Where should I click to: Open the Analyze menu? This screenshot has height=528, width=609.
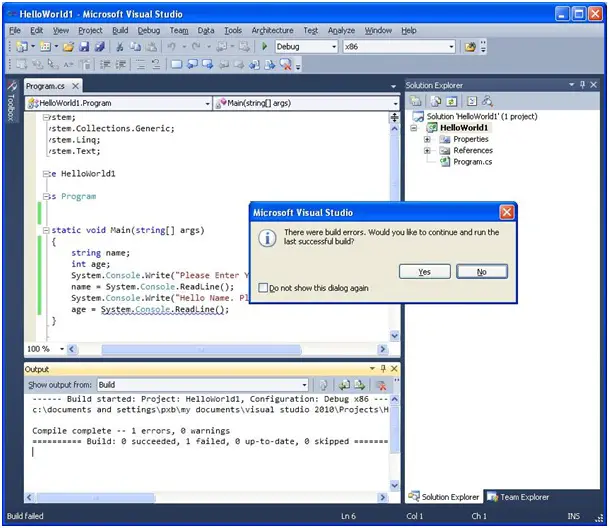pyautogui.click(x=341, y=30)
